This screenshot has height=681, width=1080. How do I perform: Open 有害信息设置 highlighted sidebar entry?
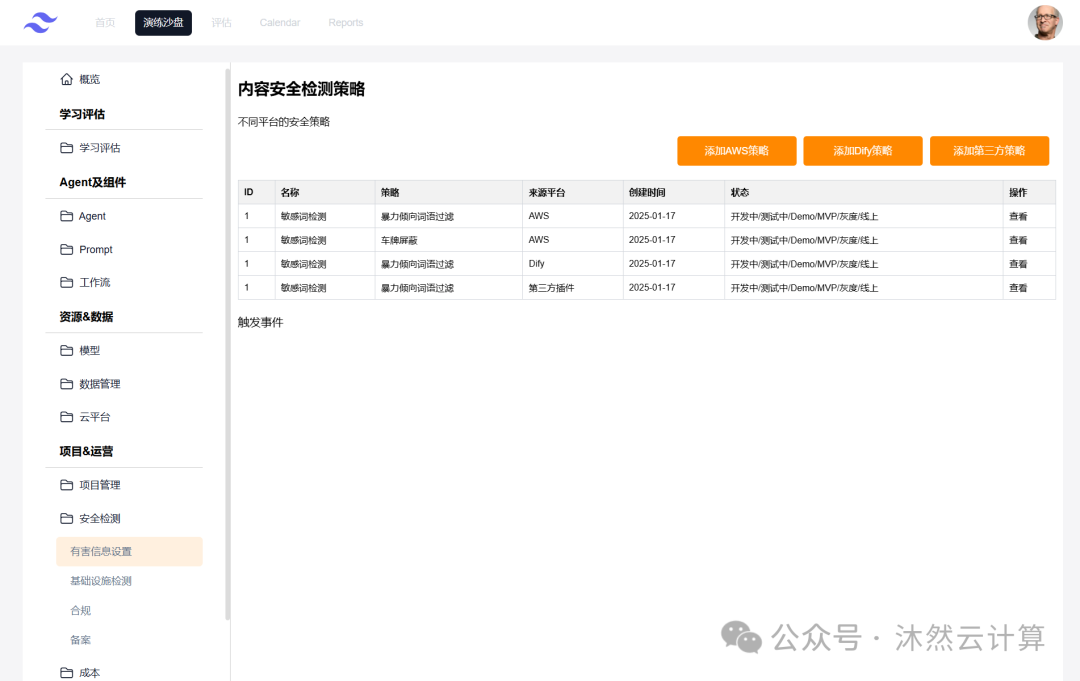click(104, 551)
